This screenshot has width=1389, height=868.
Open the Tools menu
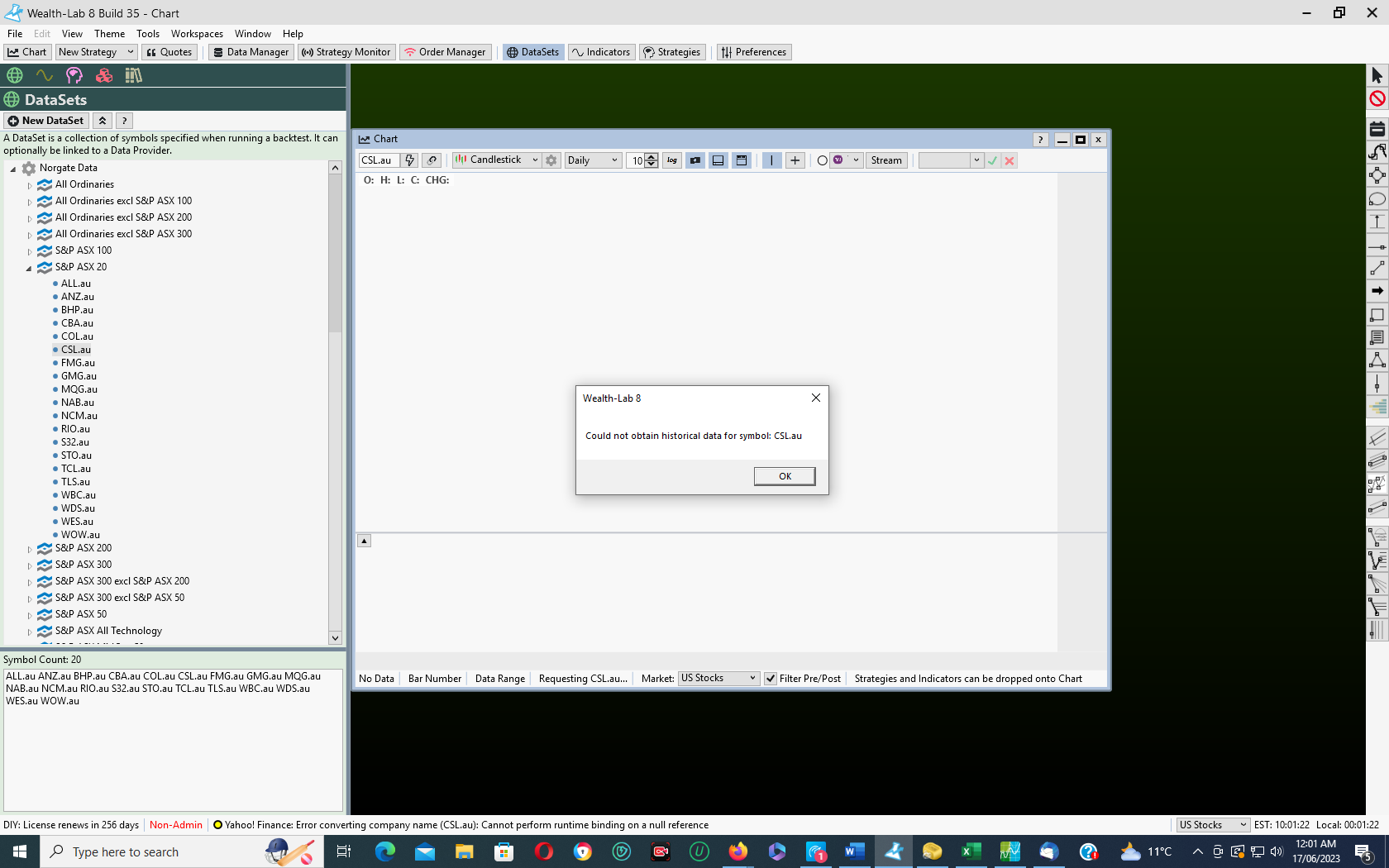pyautogui.click(x=148, y=34)
